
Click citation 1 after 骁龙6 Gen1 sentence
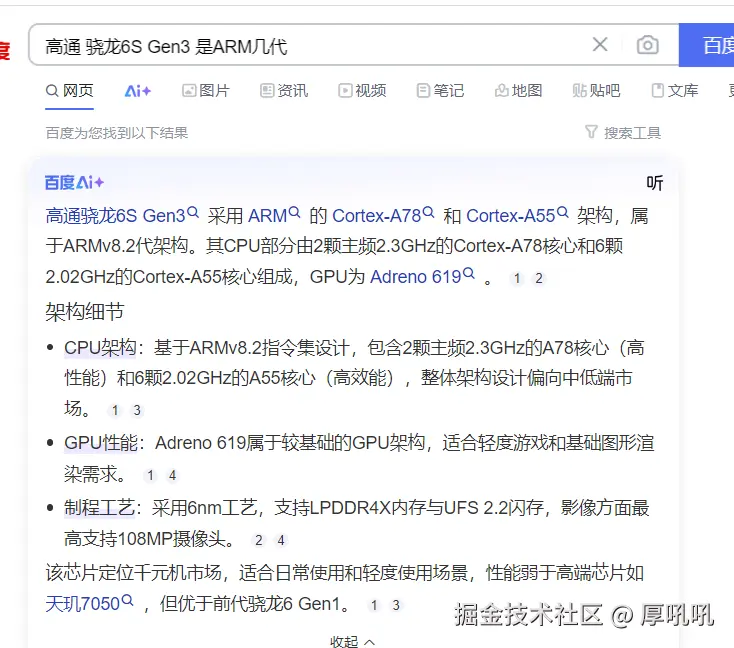(374, 605)
